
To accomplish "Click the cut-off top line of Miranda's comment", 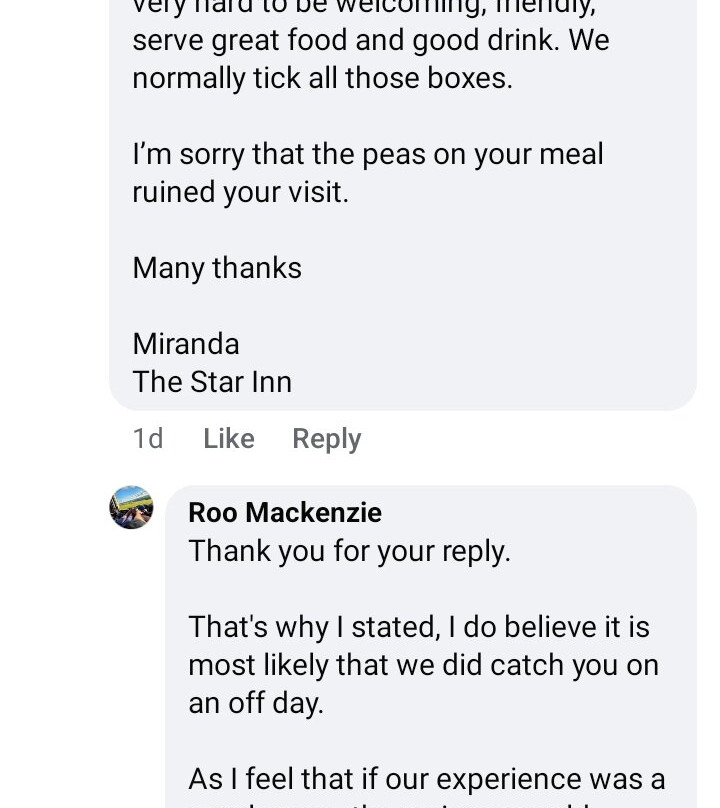I will [x=364, y=6].
